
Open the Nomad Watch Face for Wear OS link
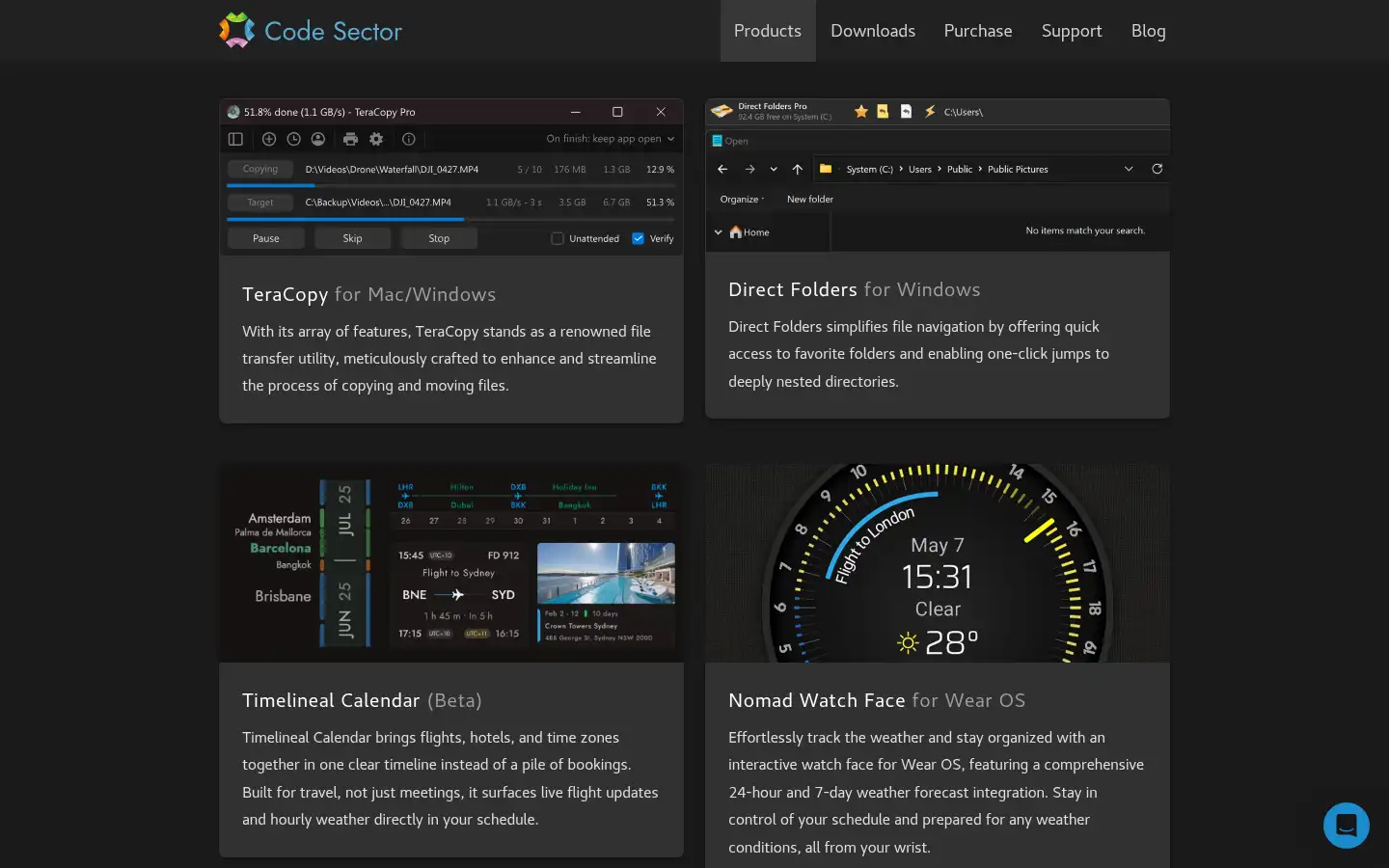(877, 700)
